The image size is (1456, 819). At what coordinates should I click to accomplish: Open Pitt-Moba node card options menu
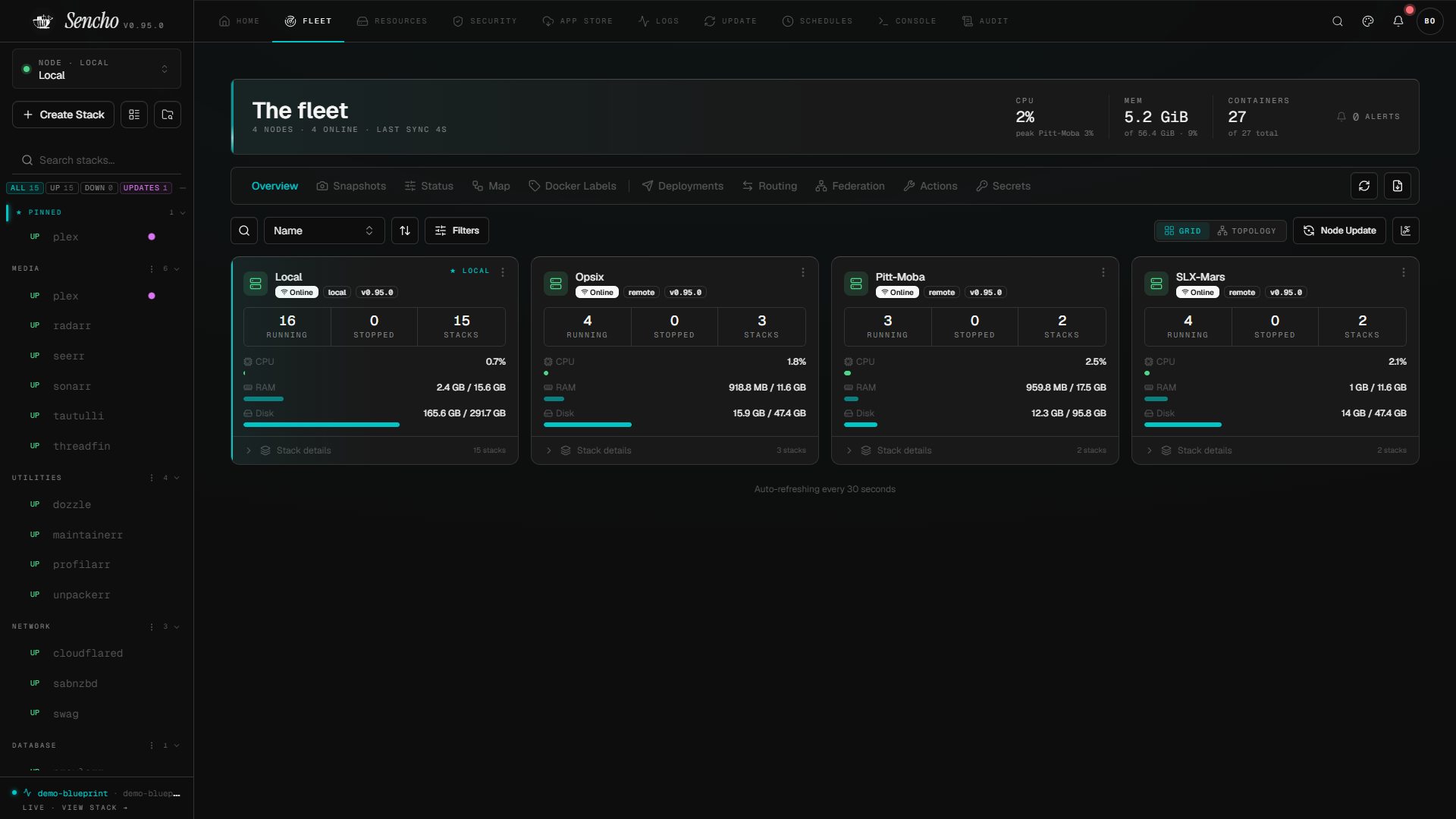point(1103,272)
